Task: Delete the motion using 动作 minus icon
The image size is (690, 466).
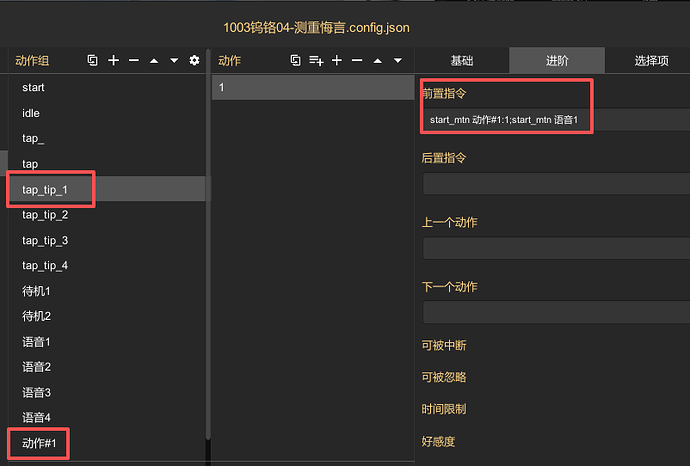Action: [x=357, y=61]
